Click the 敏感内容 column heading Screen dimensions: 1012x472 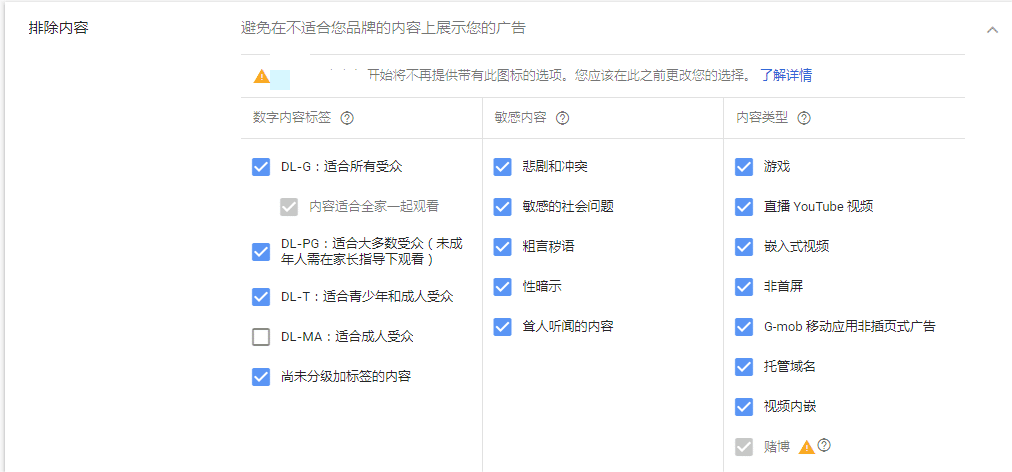coord(521,118)
